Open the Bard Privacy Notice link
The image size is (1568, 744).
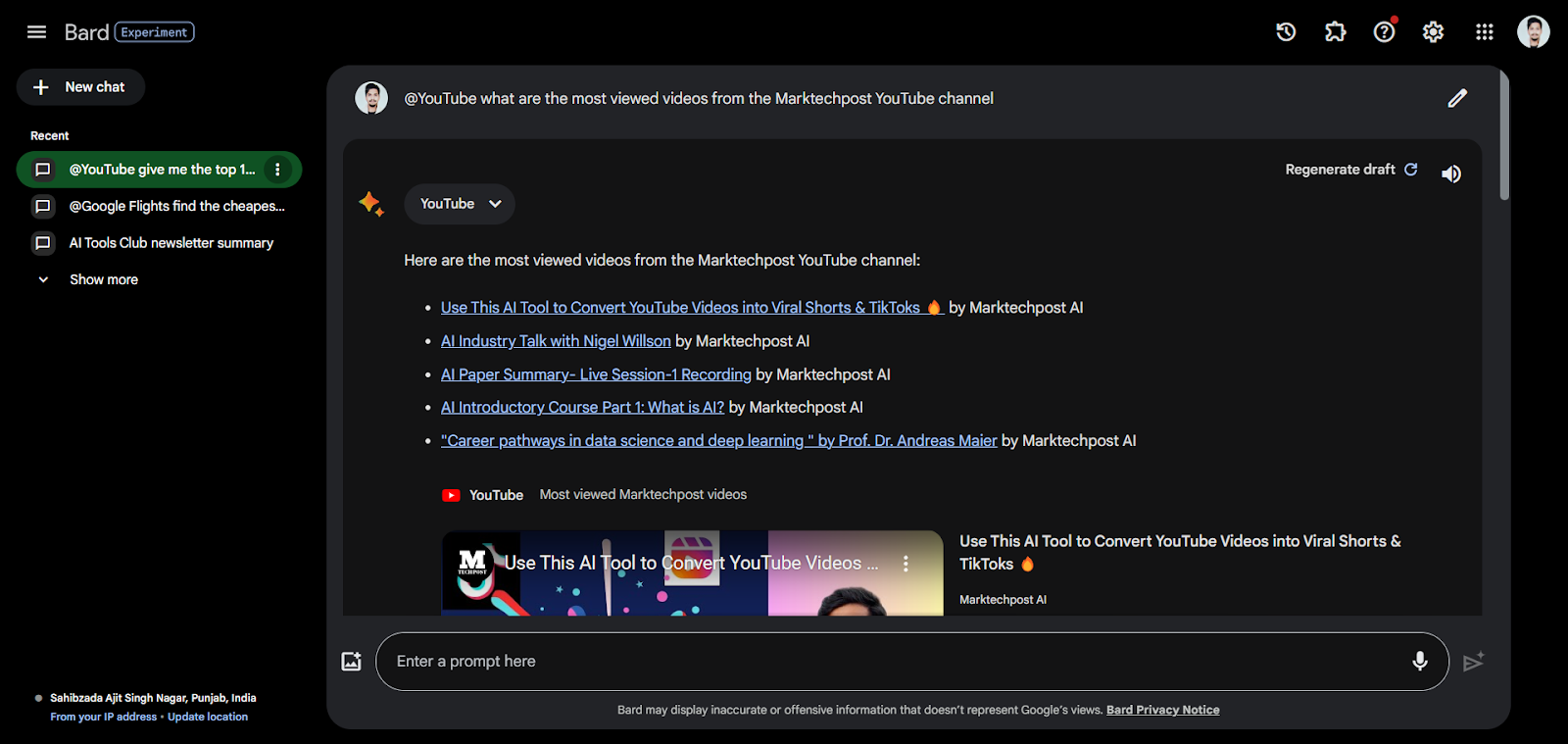point(1163,710)
